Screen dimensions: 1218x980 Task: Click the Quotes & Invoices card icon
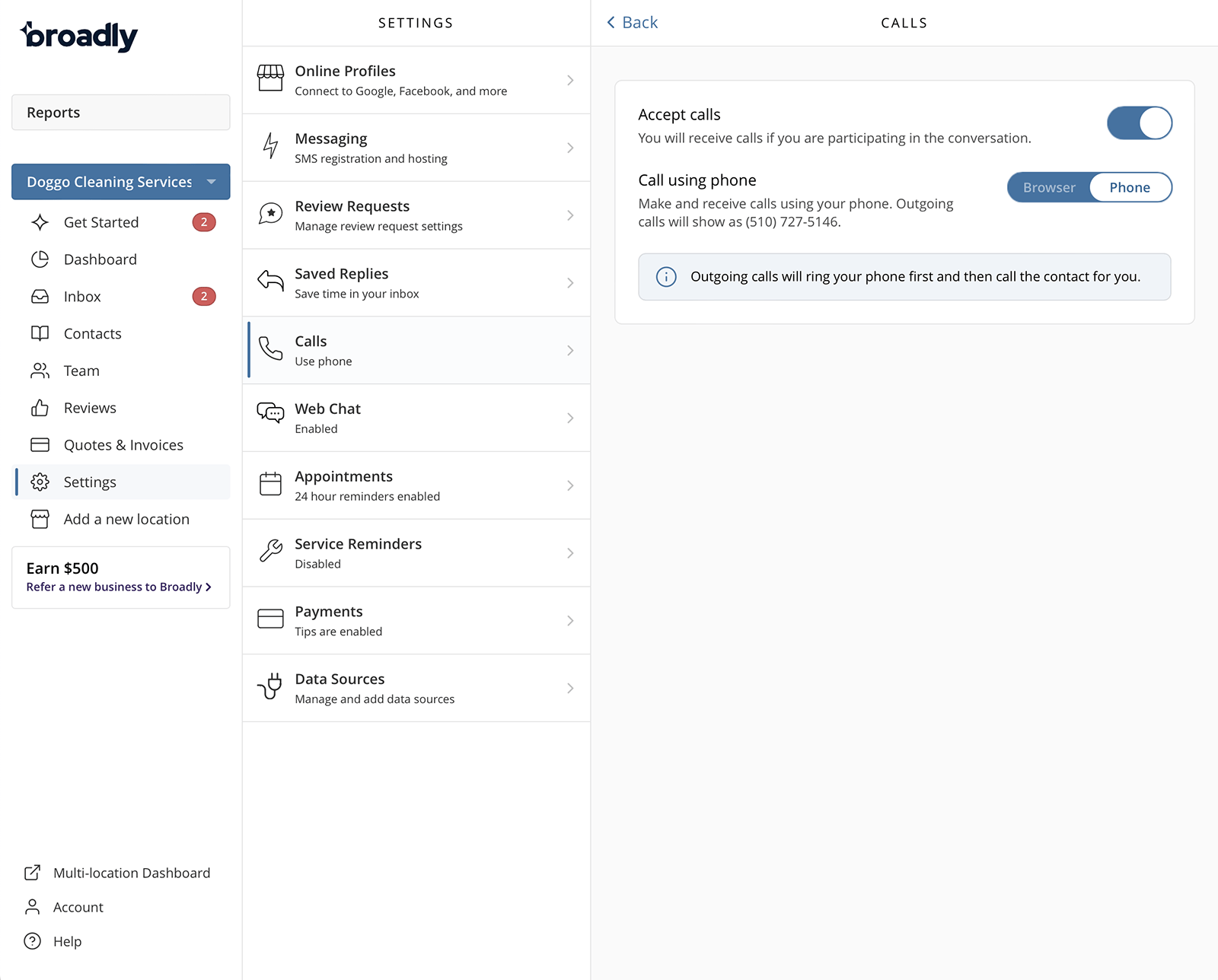click(x=40, y=445)
